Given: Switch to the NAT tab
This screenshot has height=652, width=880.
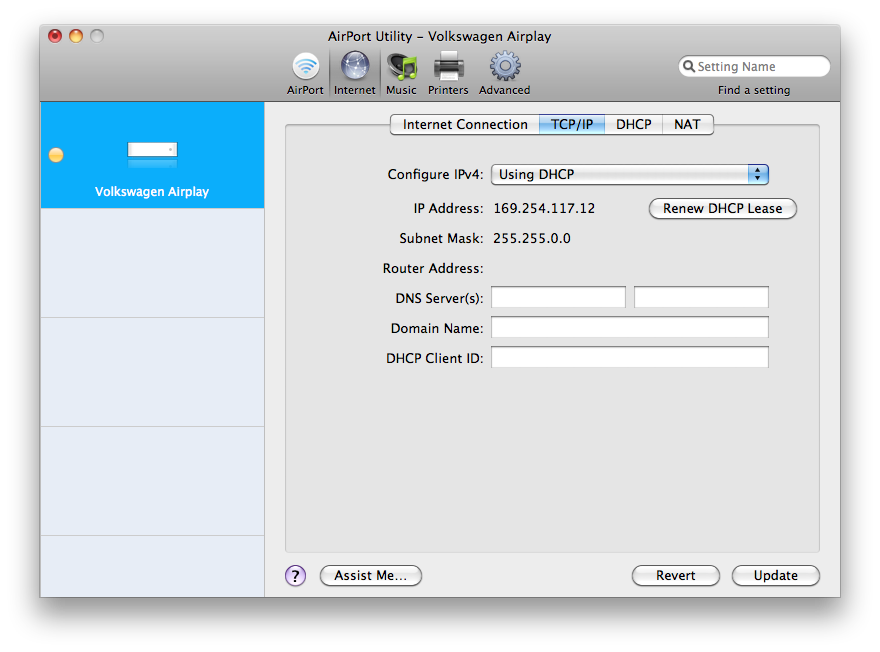Looking at the screenshot, I should coord(688,125).
